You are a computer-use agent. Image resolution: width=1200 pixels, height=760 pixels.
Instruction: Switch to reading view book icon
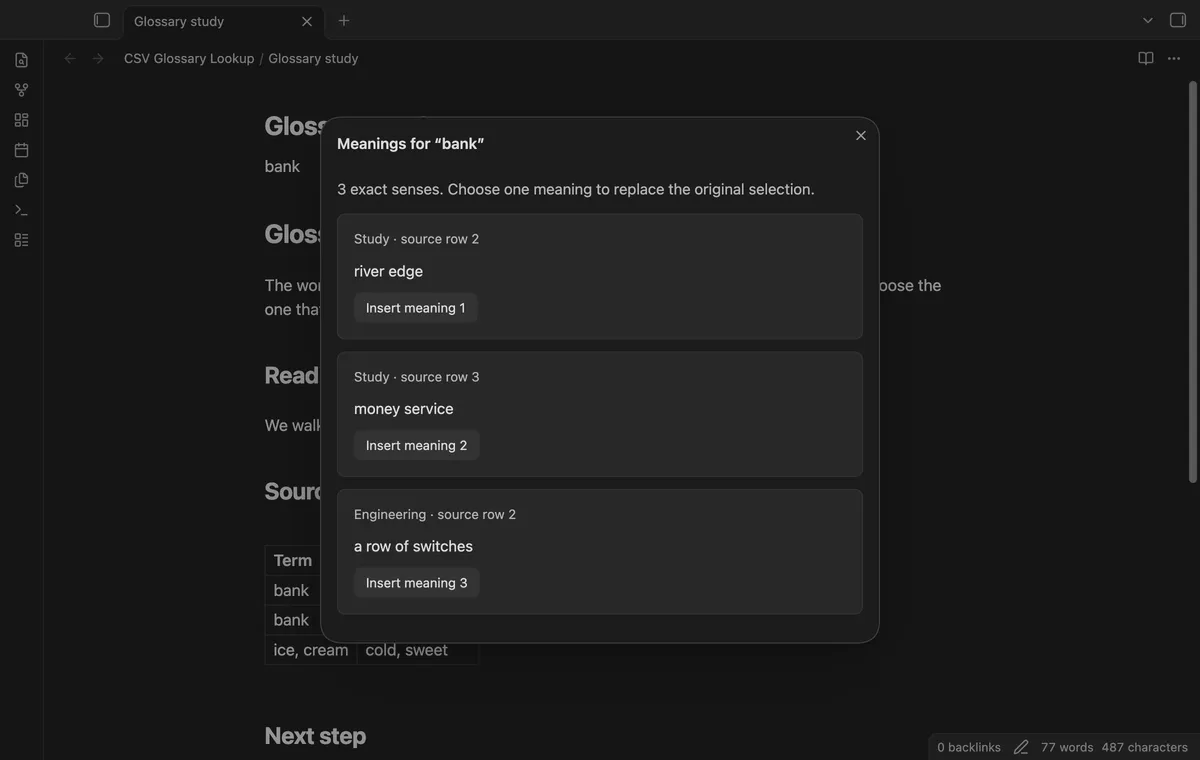1146,59
